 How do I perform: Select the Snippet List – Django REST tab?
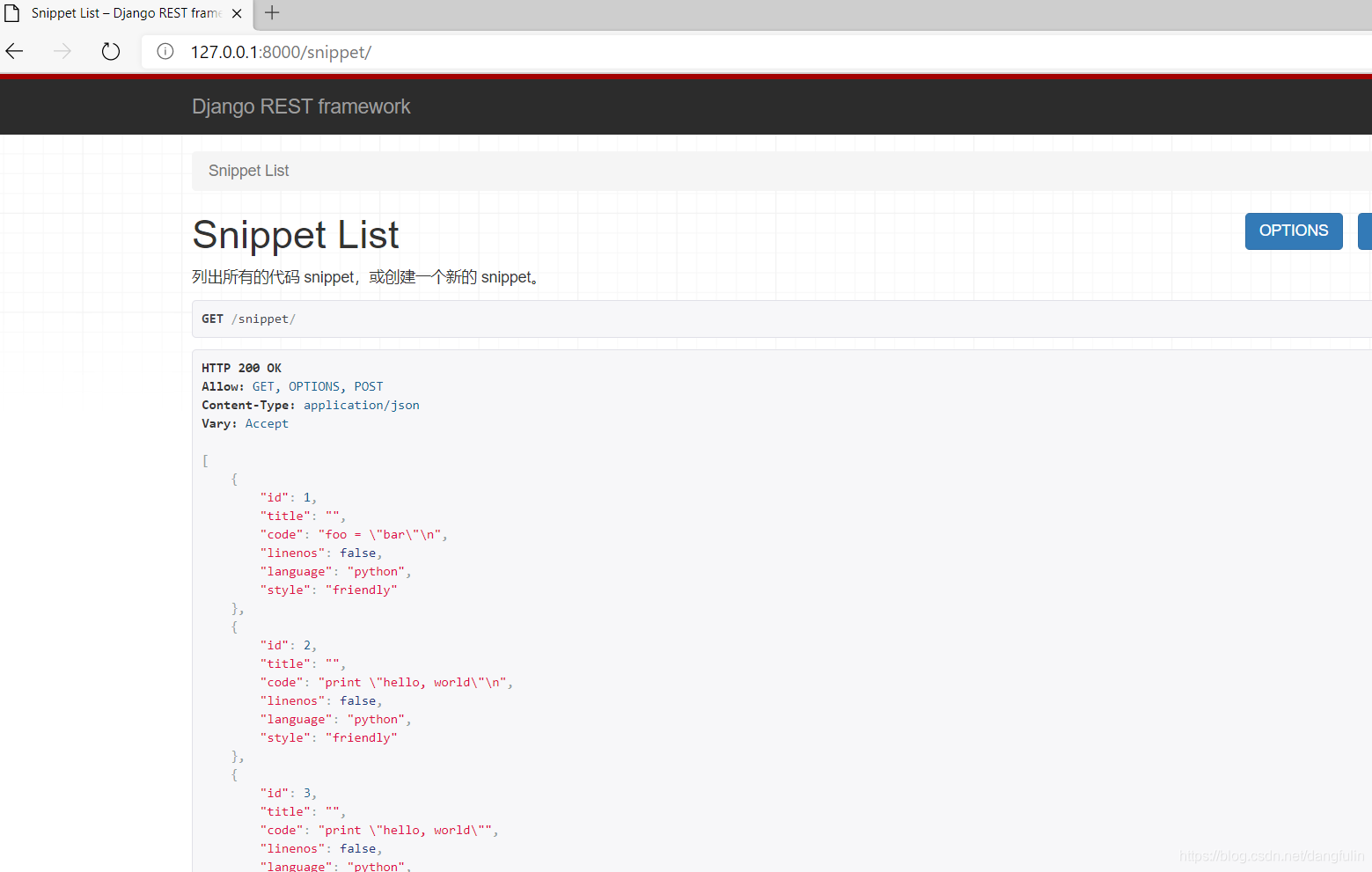tap(125, 13)
